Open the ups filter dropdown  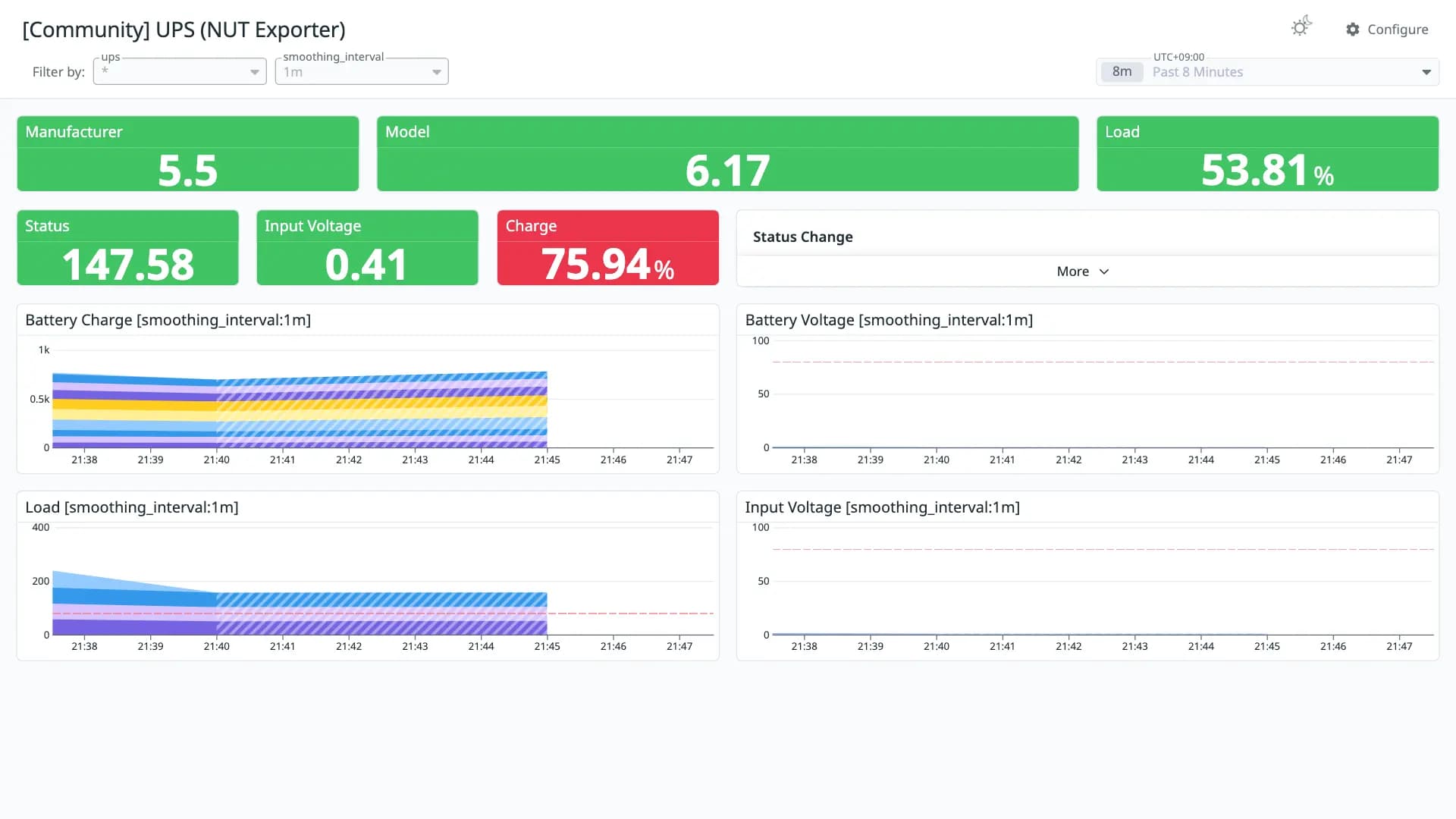[180, 71]
